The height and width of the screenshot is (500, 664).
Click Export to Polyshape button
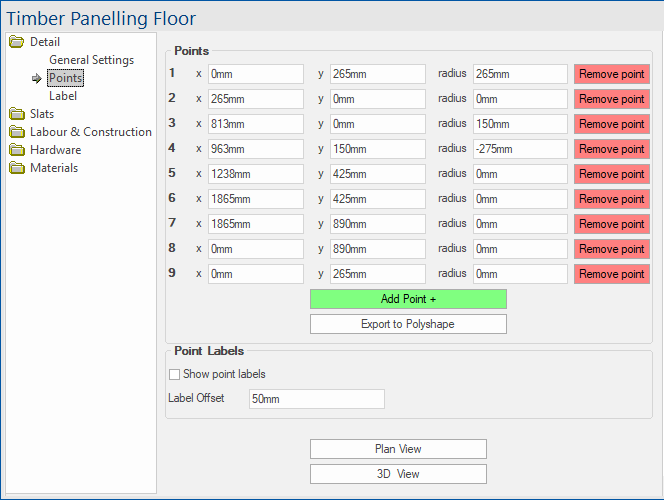coord(408,324)
